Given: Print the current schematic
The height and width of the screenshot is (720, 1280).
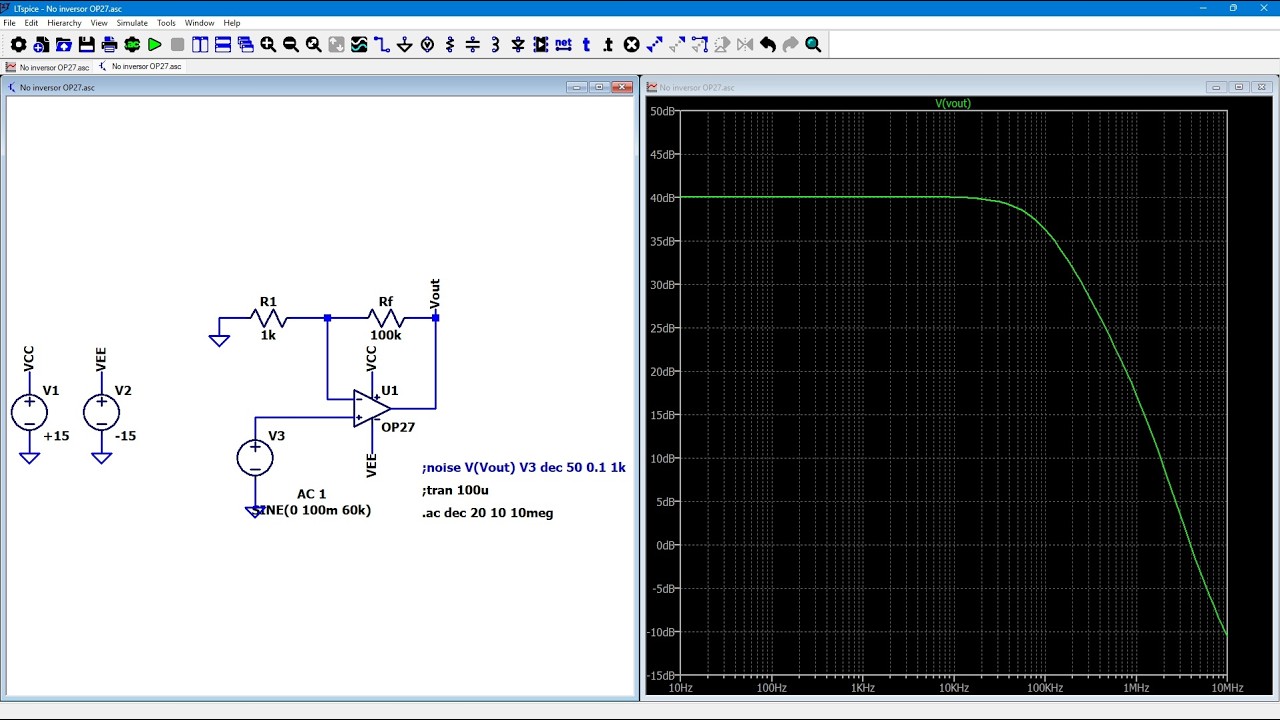Looking at the screenshot, I should coord(109,44).
